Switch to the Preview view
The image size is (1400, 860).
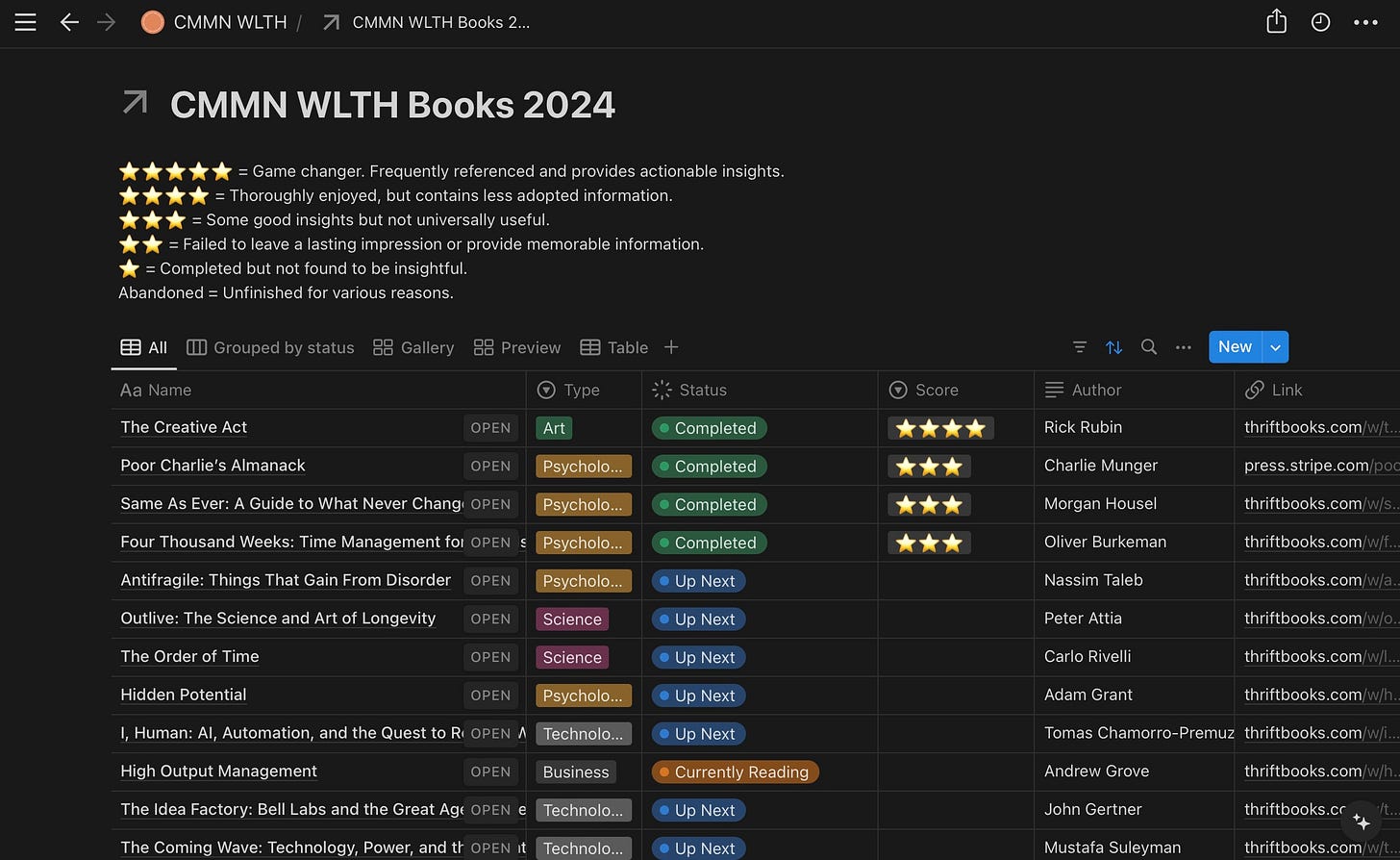coord(517,347)
